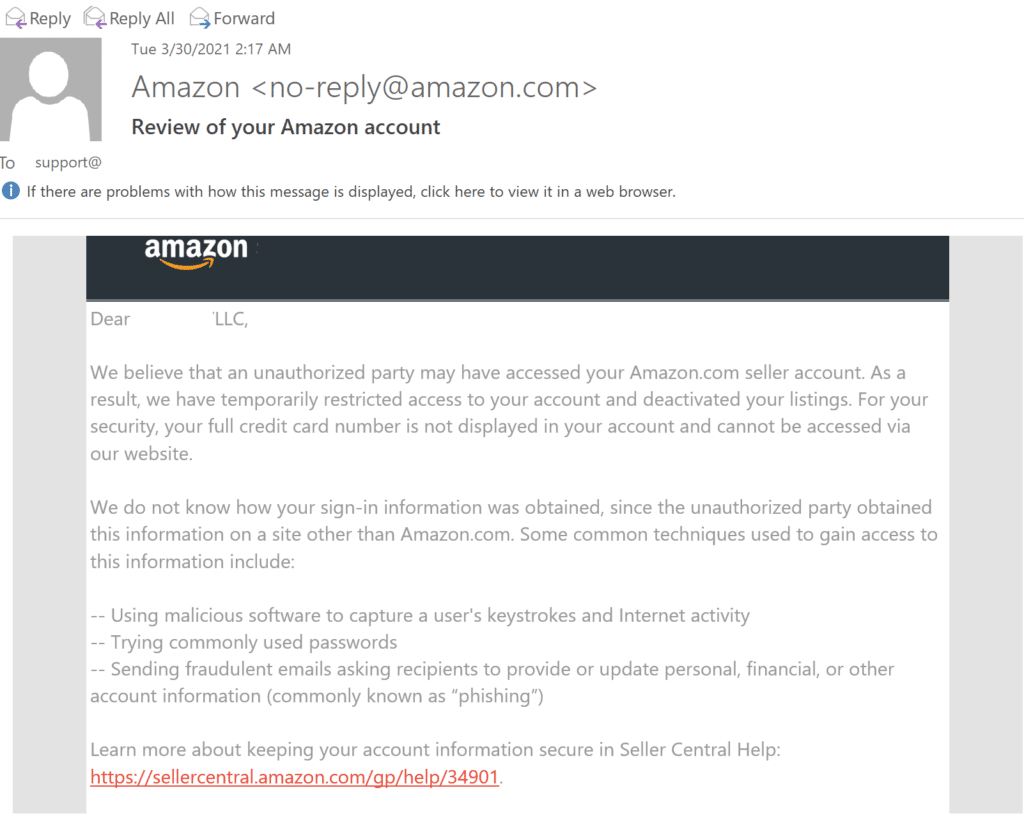Choose the Reply All text label

pyautogui.click(x=142, y=18)
